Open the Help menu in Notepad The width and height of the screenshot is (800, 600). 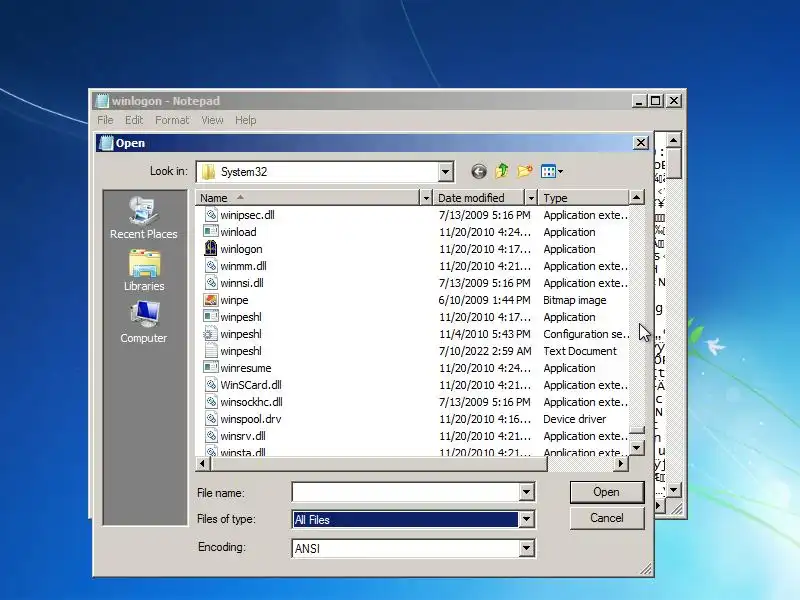click(245, 120)
